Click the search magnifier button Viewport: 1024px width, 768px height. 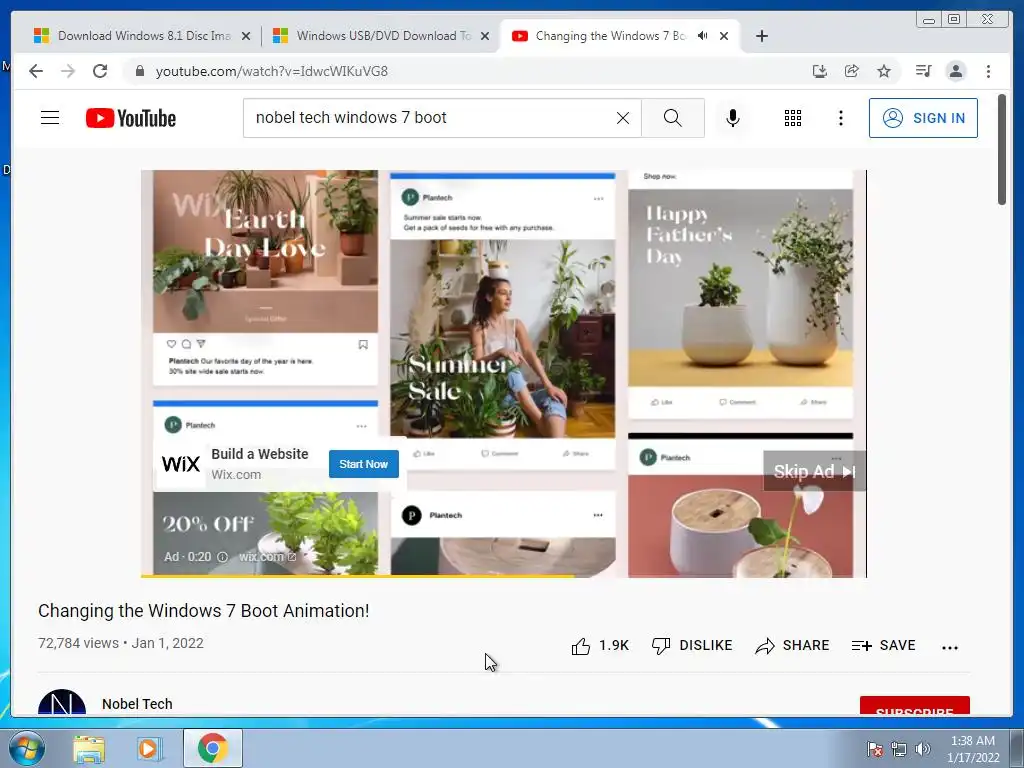click(673, 118)
